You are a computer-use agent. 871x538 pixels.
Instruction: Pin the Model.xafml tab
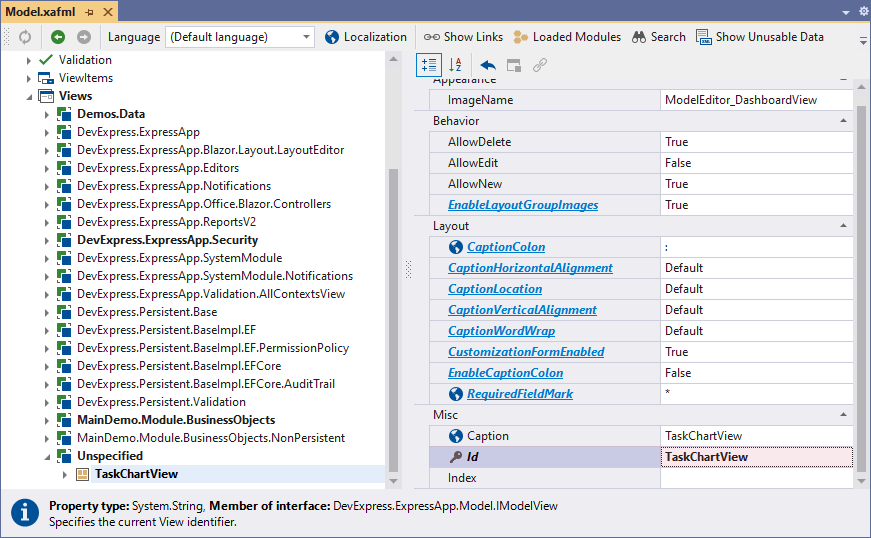click(89, 12)
